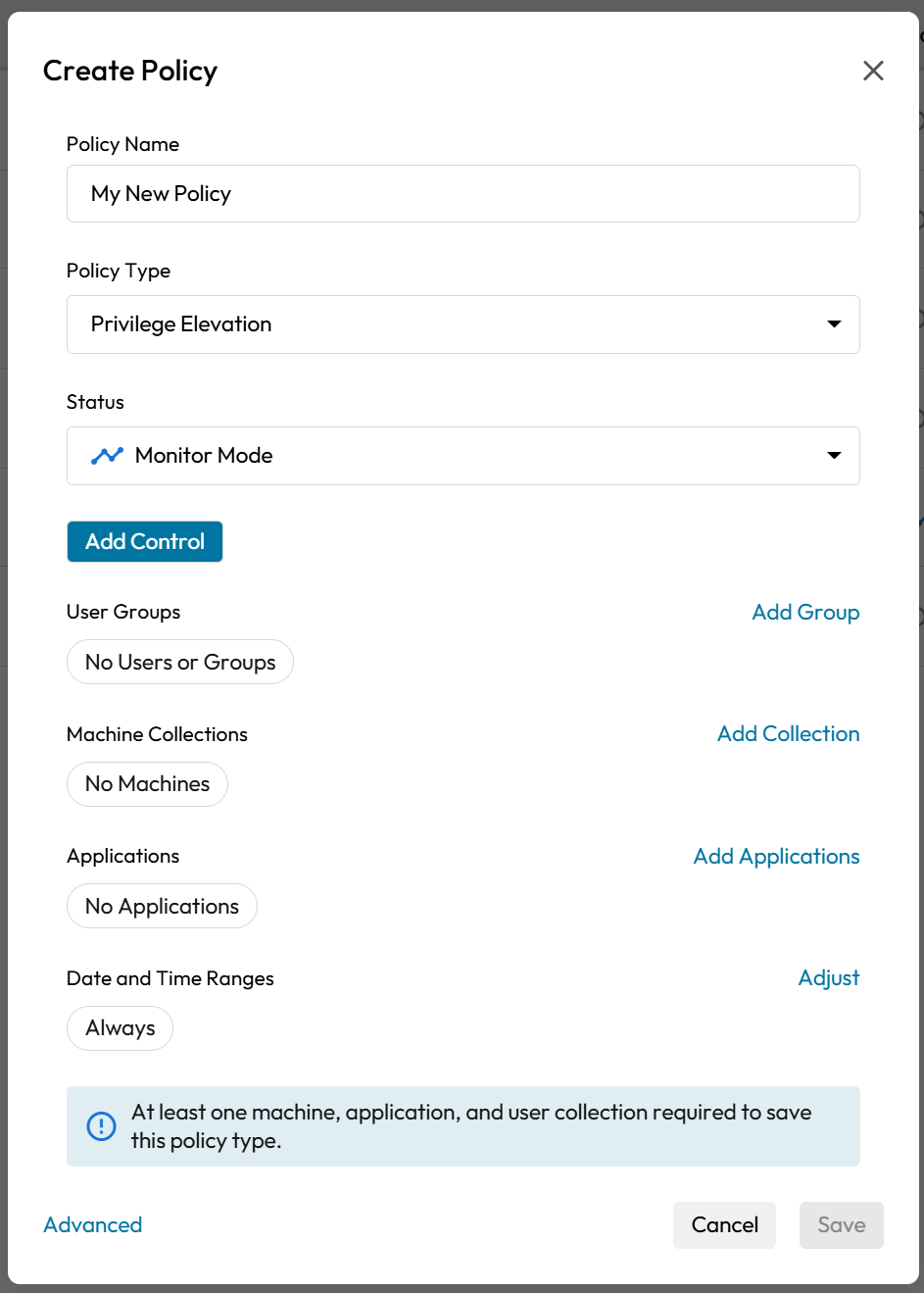Screen dimensions: 924x1293
Task: Adjust the Date and Time Ranges
Action: point(829,978)
